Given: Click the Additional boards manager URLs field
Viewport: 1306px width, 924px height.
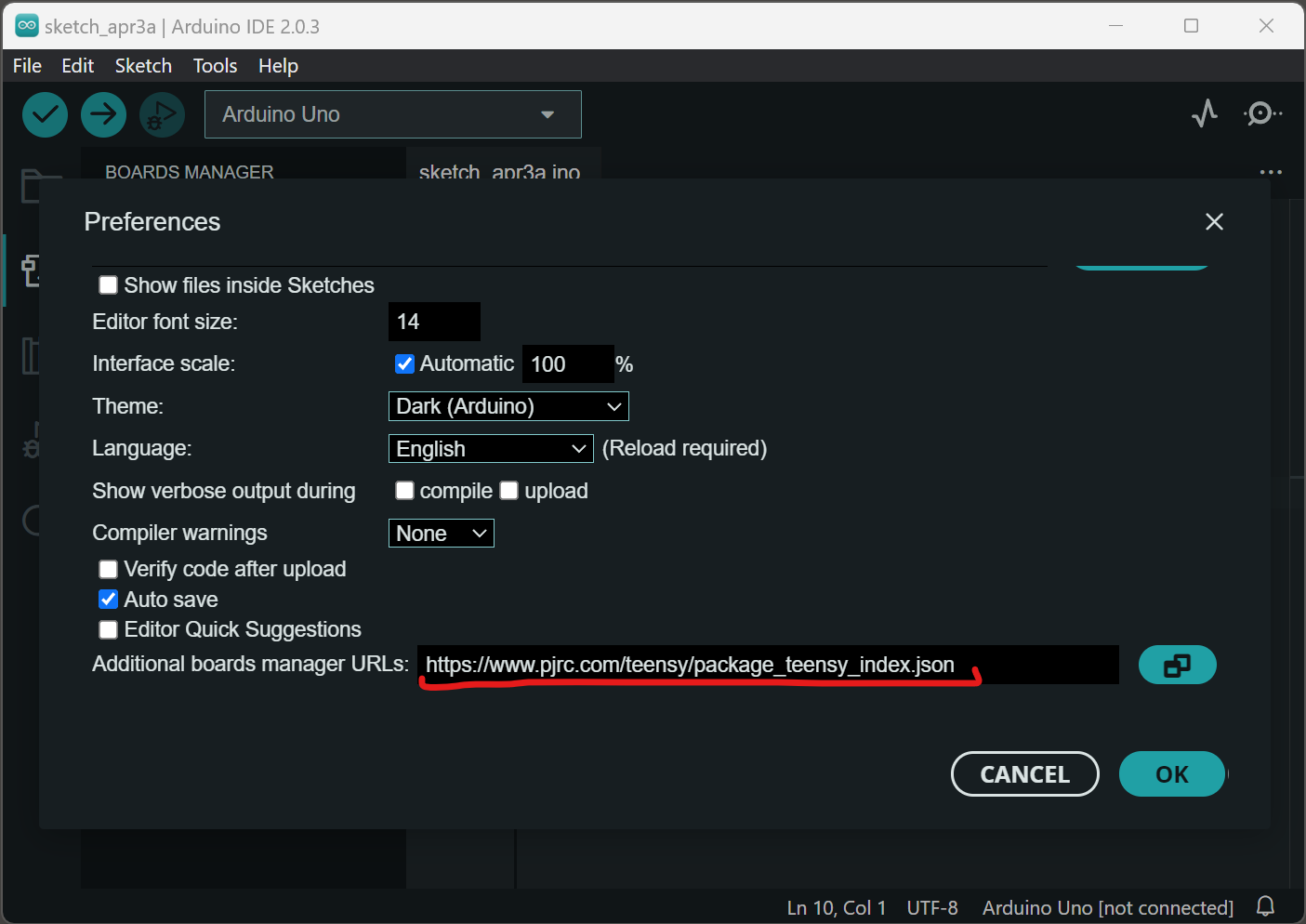Looking at the screenshot, I should [x=768, y=665].
